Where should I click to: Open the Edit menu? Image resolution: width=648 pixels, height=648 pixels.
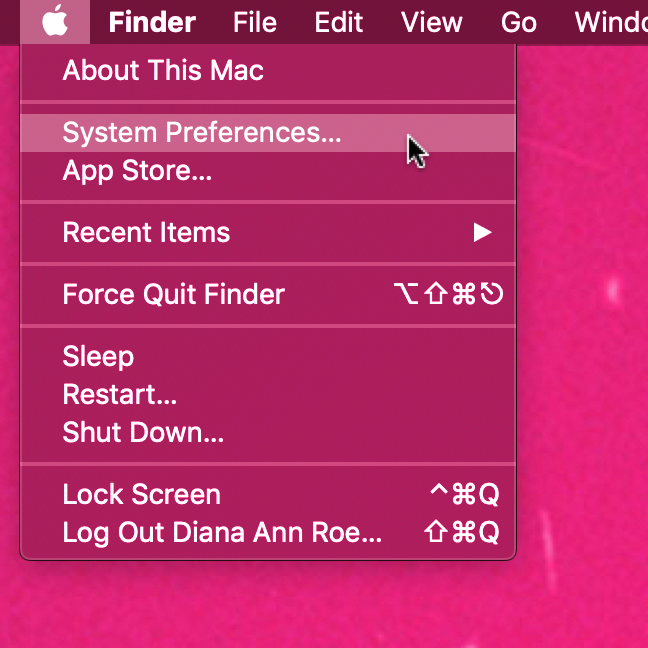tap(338, 22)
